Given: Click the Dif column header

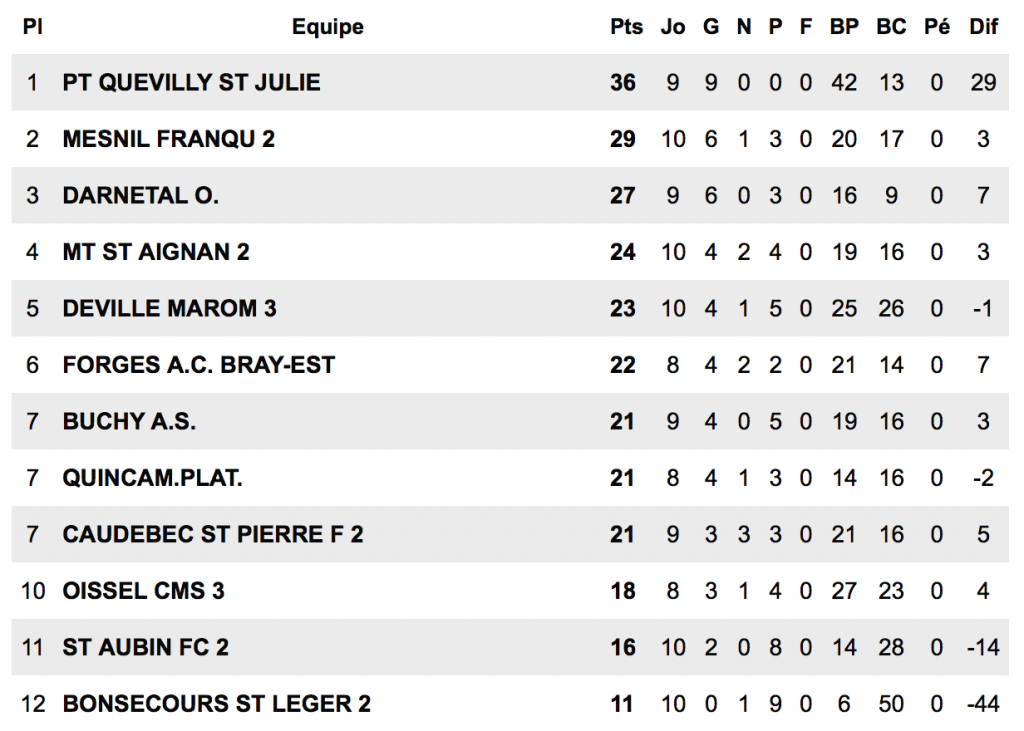Looking at the screenshot, I should [x=983, y=27].
